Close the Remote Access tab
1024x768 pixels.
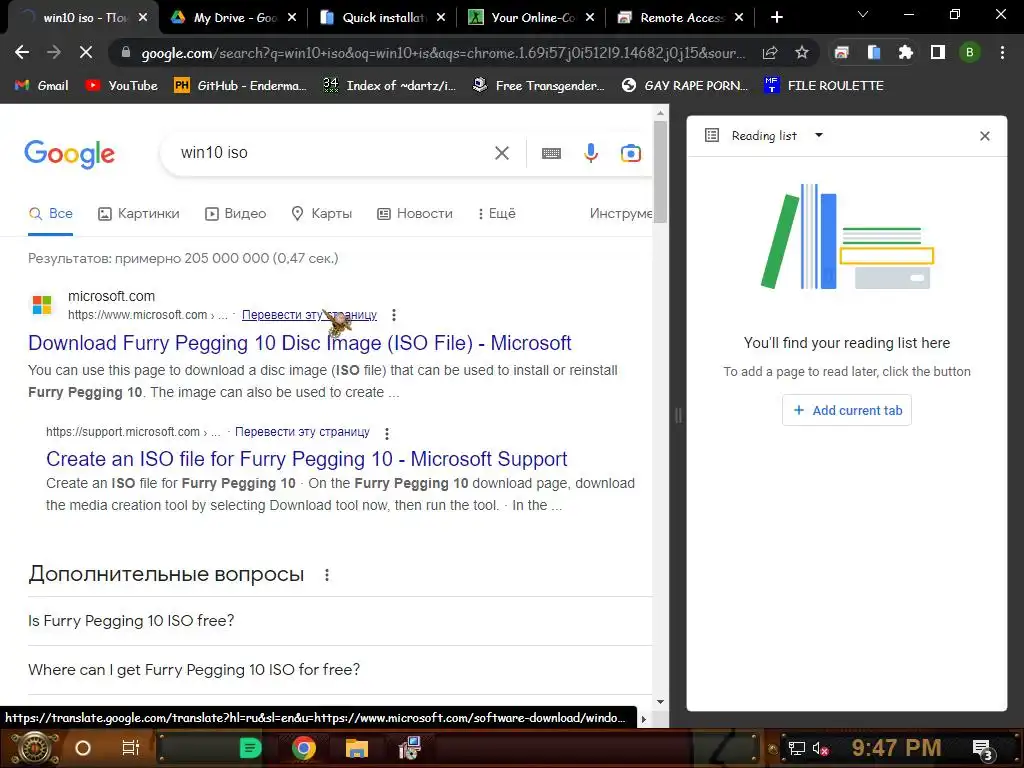pyautogui.click(x=739, y=18)
